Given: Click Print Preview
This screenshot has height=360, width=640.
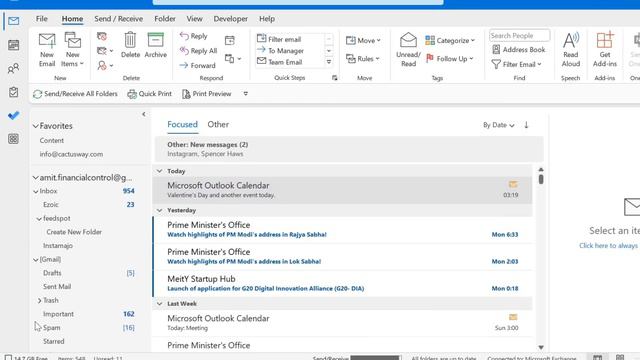Looking at the screenshot, I should 207,94.
